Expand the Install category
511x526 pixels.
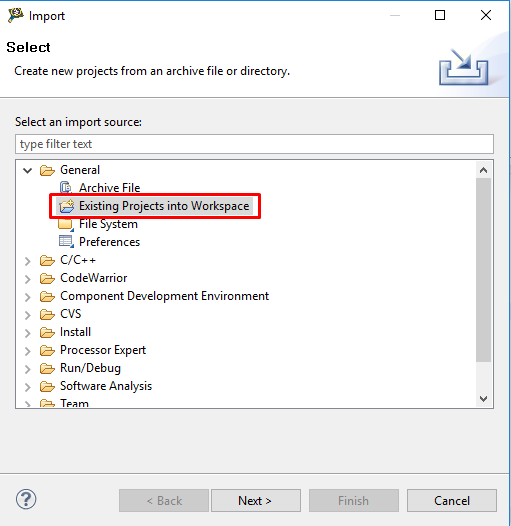coord(28,333)
